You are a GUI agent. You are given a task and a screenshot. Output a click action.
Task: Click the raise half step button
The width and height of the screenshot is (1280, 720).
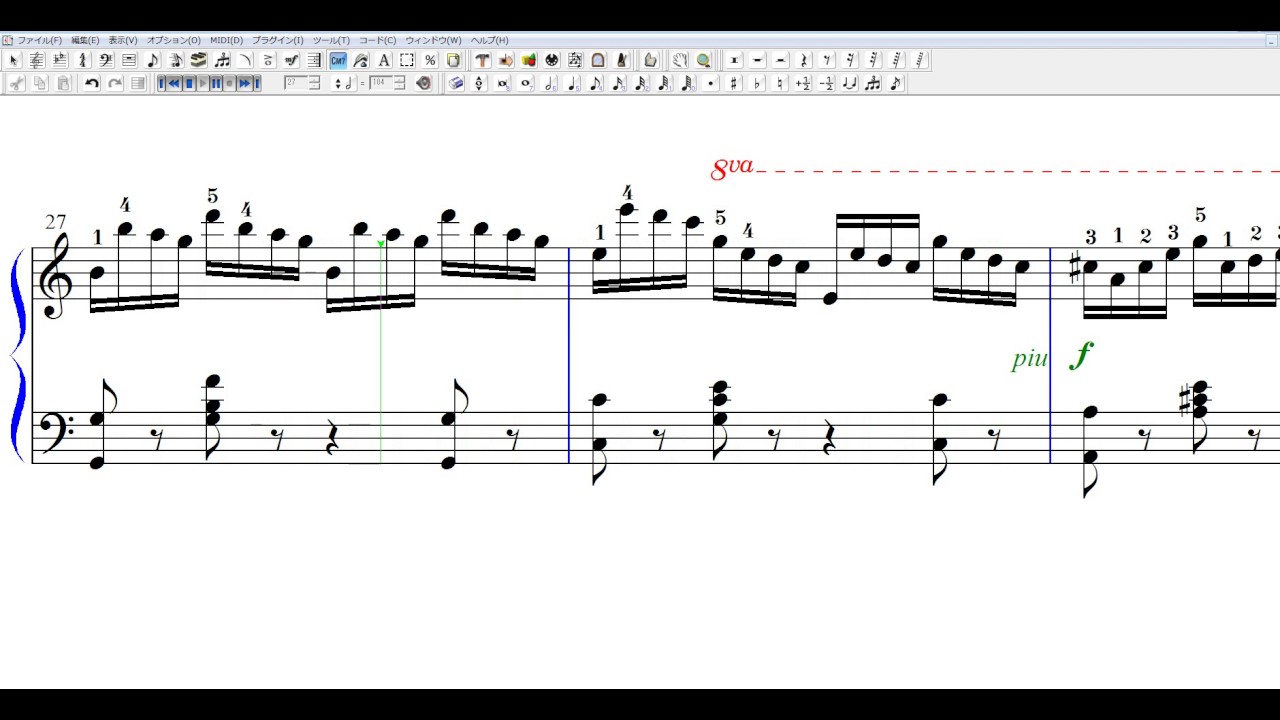tap(803, 83)
